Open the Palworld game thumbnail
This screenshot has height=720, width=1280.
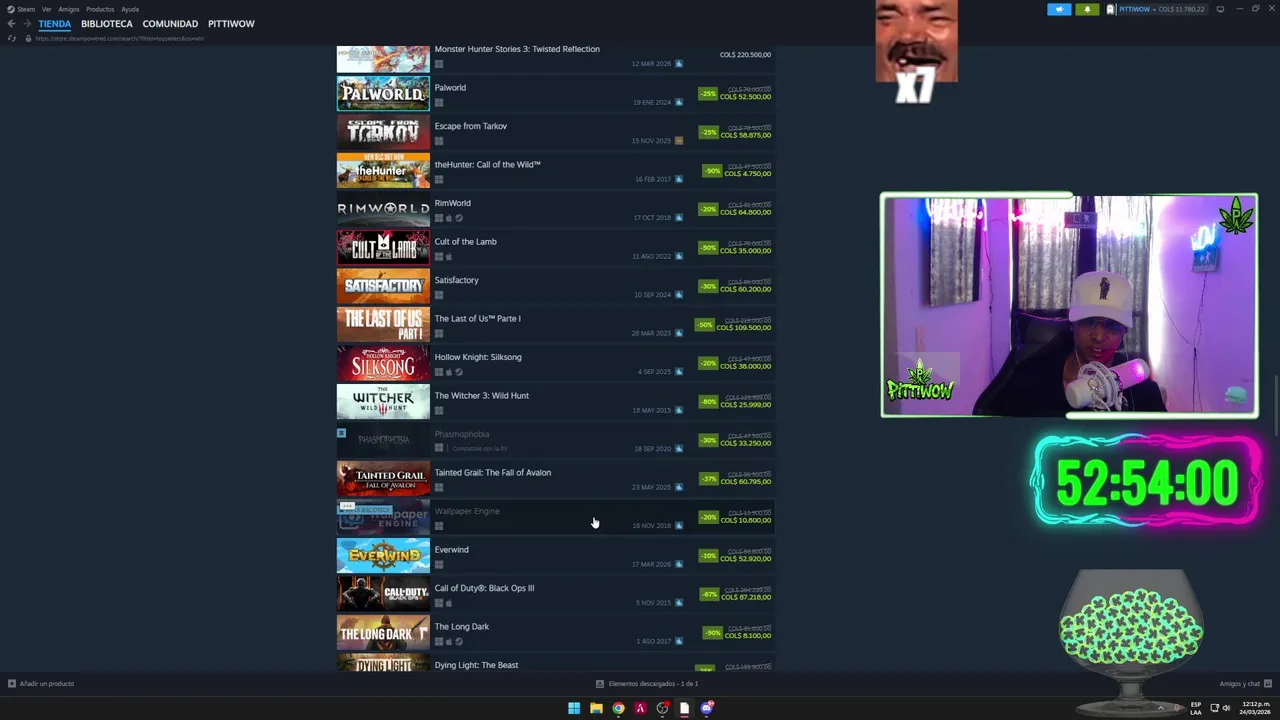pyautogui.click(x=383, y=94)
